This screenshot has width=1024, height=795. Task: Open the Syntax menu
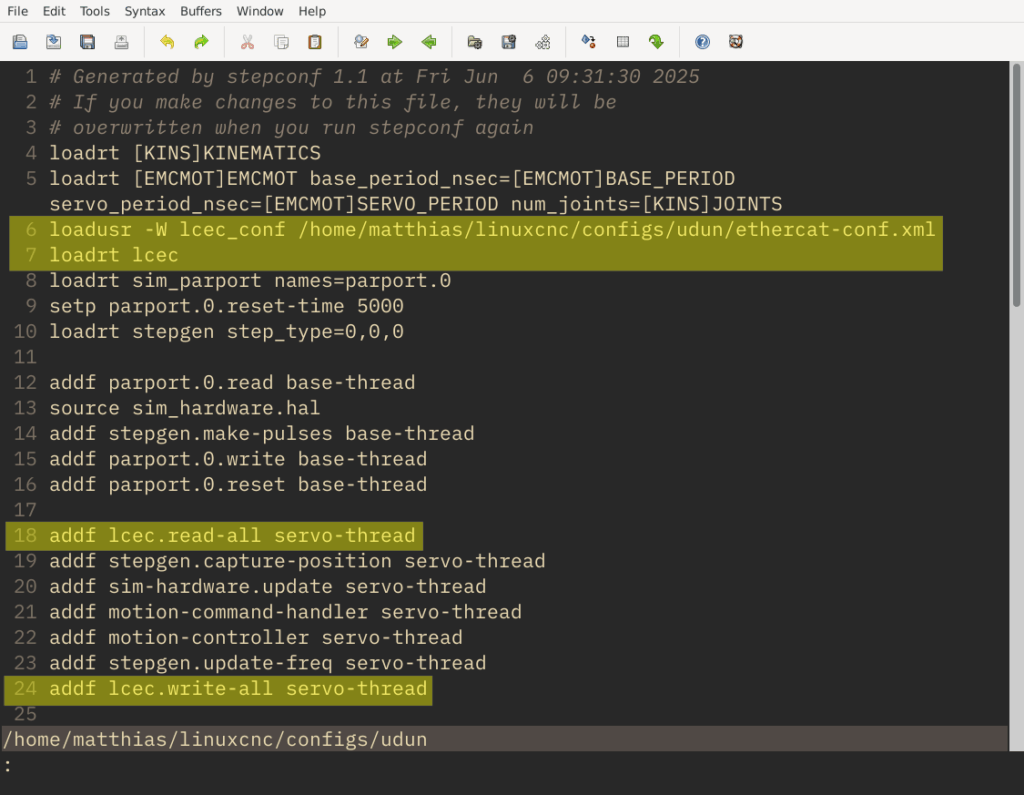point(145,11)
